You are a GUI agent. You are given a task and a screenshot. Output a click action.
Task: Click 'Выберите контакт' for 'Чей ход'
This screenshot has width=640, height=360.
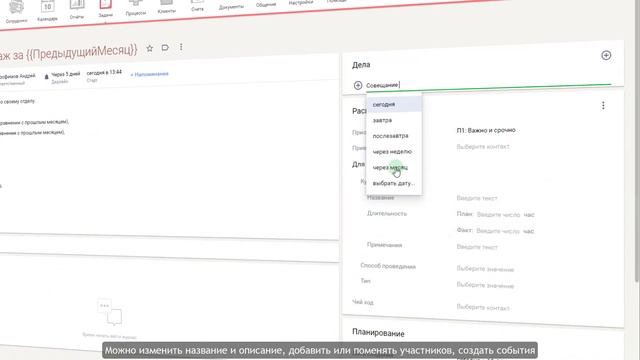point(483,307)
